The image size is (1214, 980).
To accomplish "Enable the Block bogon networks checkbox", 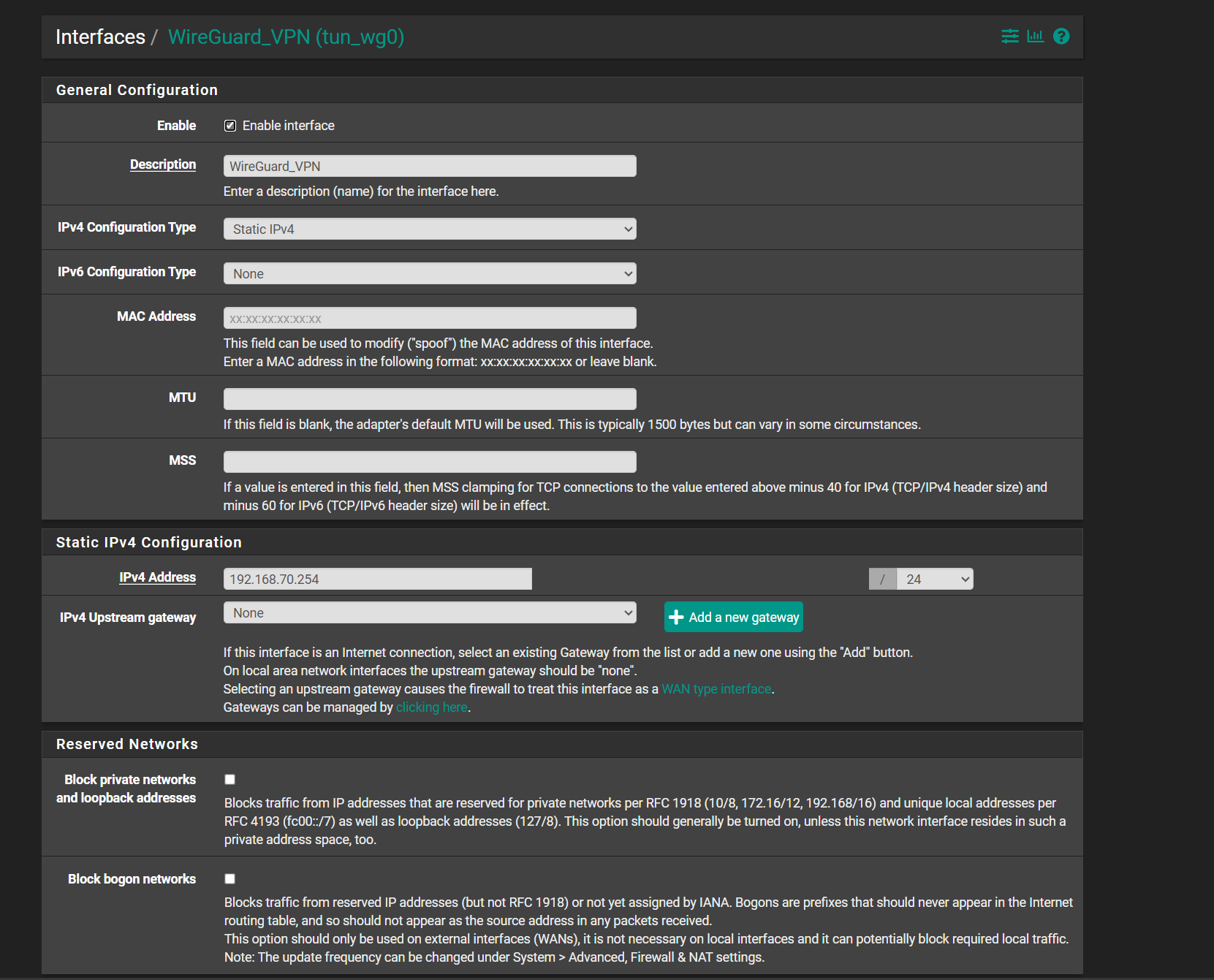I will click(230, 879).
